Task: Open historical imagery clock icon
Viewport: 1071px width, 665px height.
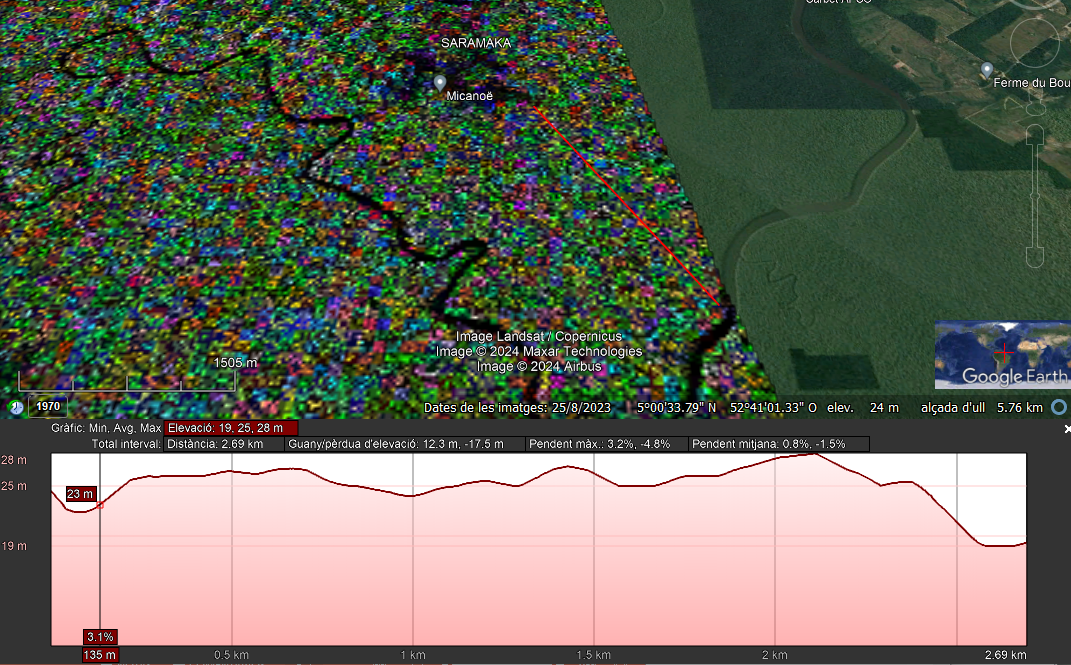Action: tap(16, 407)
